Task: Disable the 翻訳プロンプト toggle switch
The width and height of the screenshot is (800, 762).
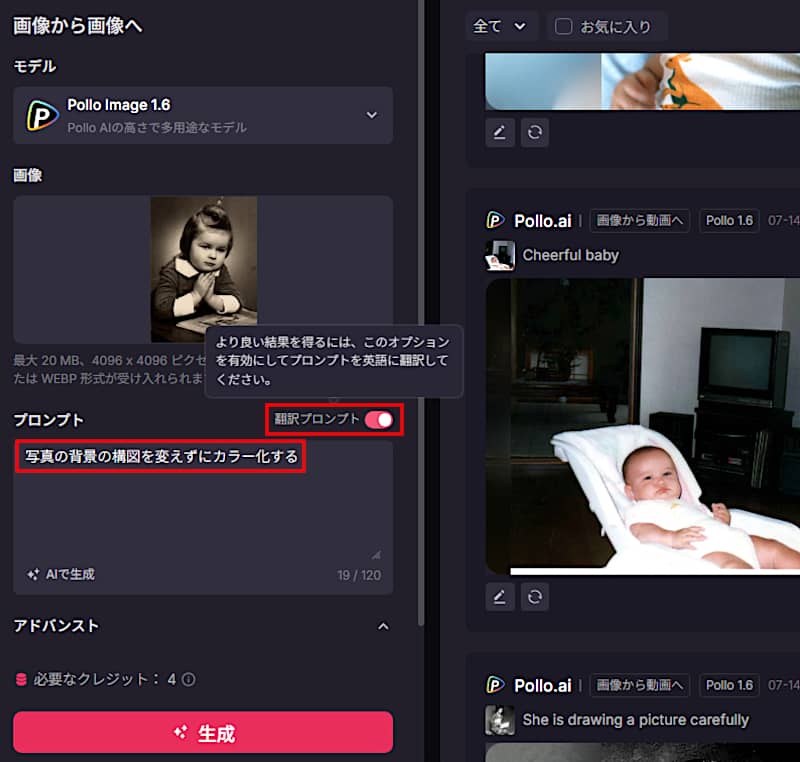Action: tap(378, 419)
